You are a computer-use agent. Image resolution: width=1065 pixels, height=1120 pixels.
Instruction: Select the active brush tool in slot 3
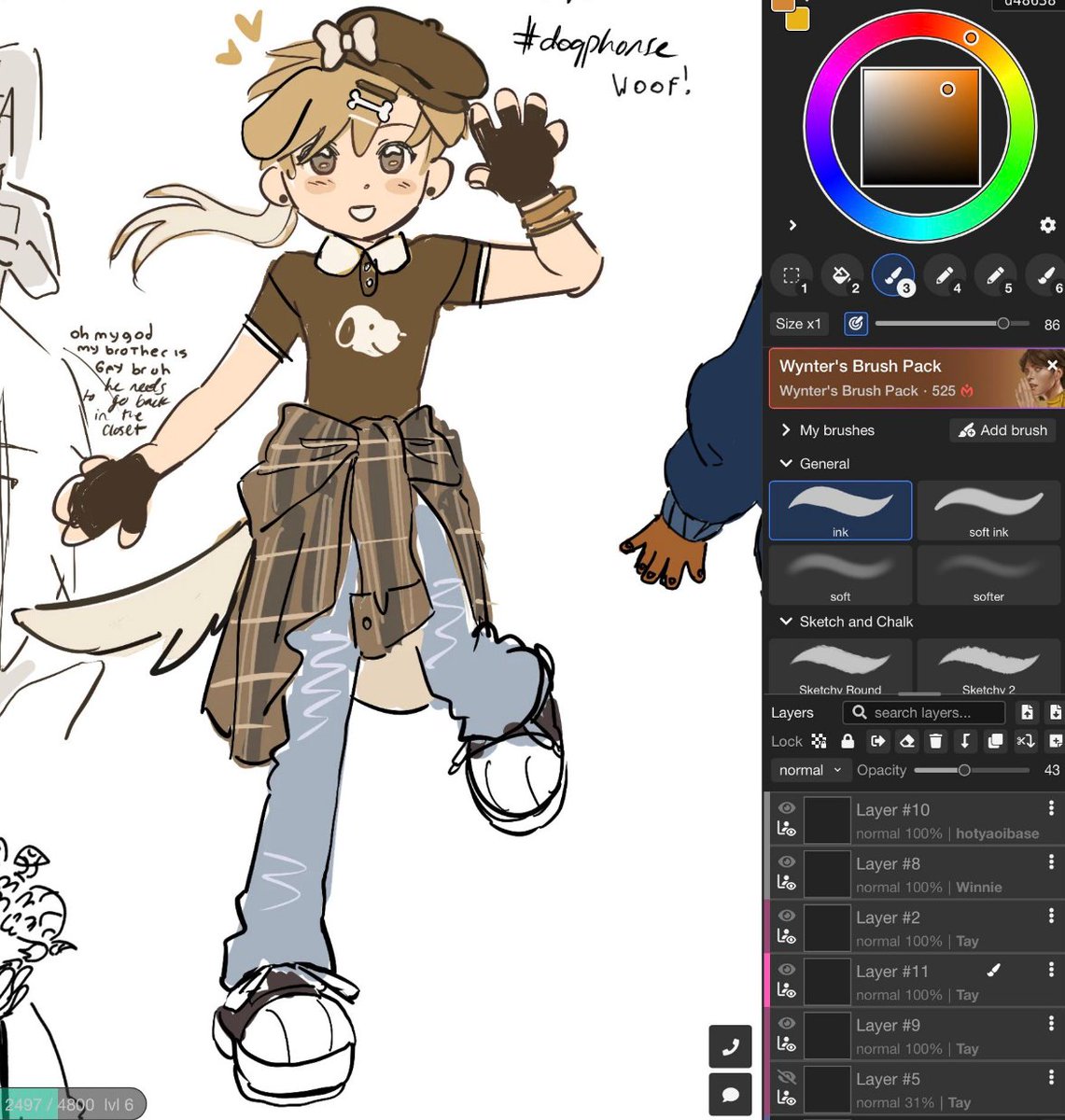coord(893,275)
